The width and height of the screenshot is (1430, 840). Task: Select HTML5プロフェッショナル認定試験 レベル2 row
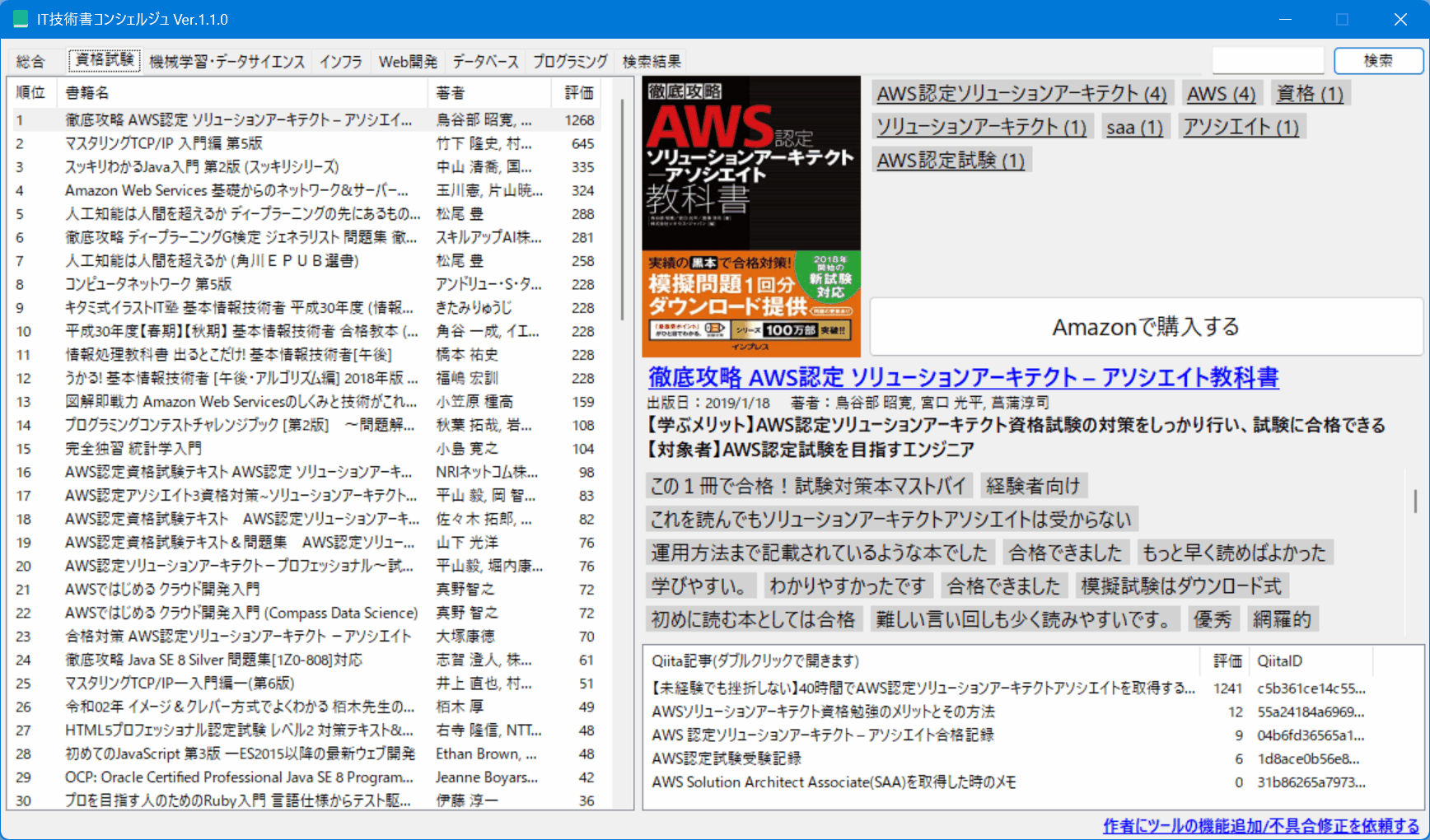305,730
